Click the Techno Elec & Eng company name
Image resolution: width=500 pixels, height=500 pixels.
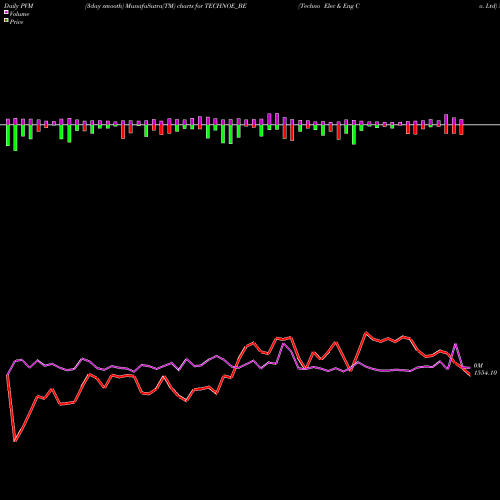pos(329,6)
